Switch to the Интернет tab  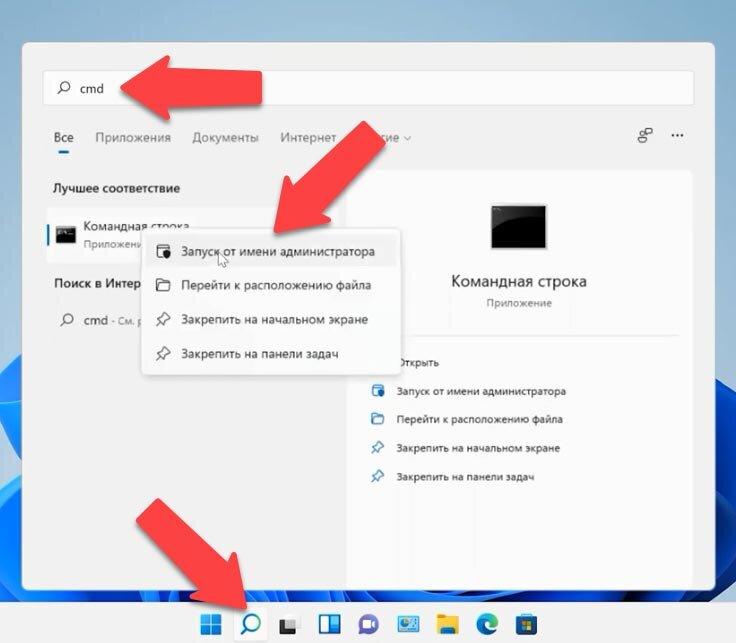tap(308, 138)
